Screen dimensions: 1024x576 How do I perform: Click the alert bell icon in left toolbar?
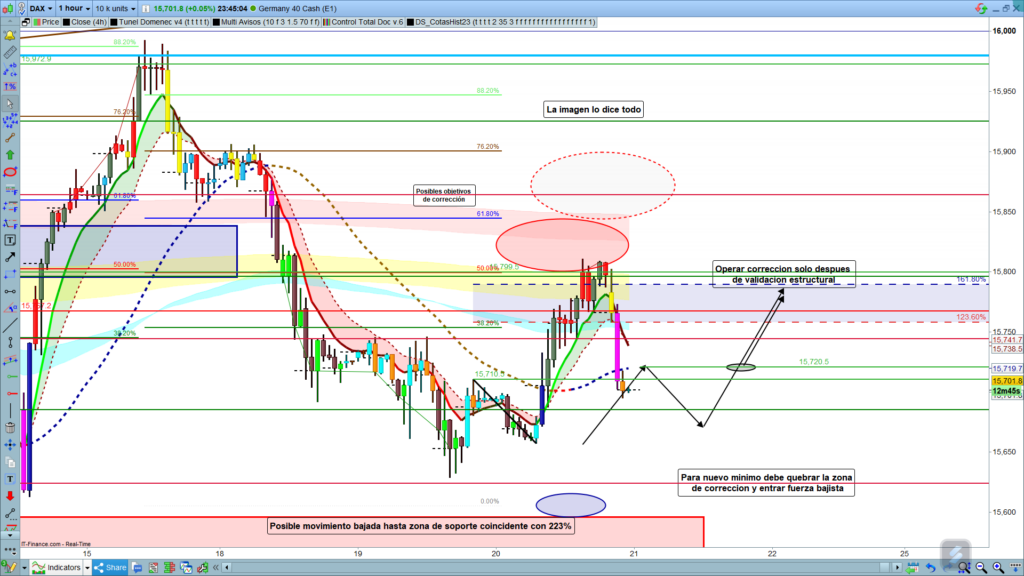[10, 34]
